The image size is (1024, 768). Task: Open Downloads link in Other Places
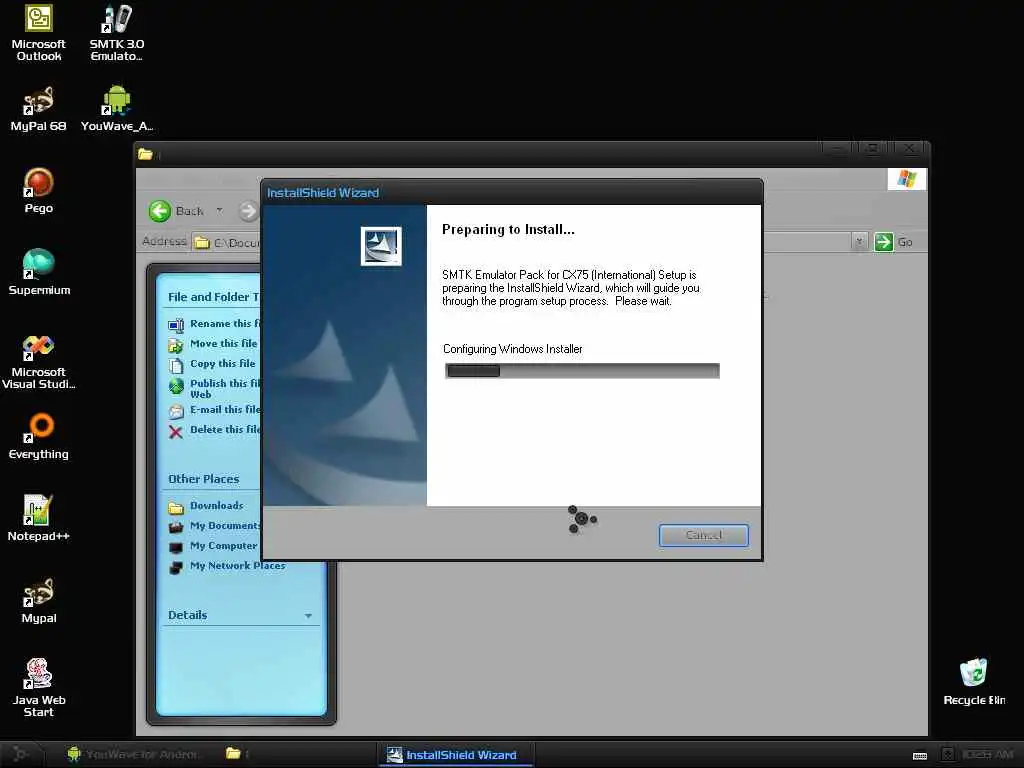[217, 505]
